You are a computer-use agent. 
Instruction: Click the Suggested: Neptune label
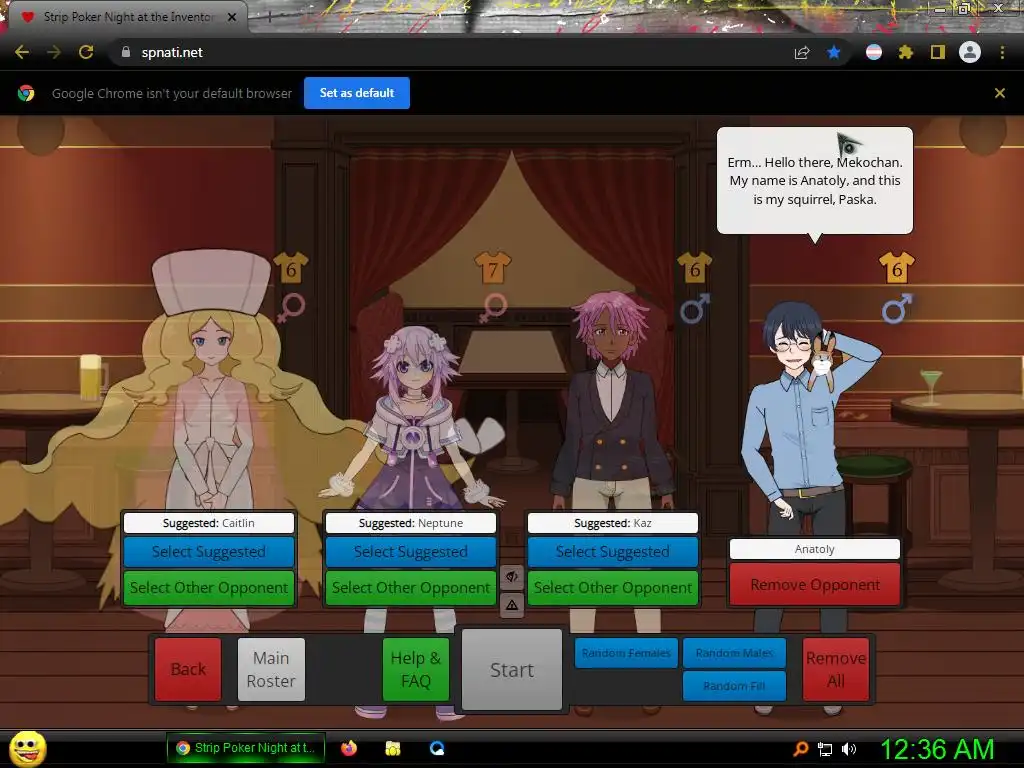coord(411,523)
